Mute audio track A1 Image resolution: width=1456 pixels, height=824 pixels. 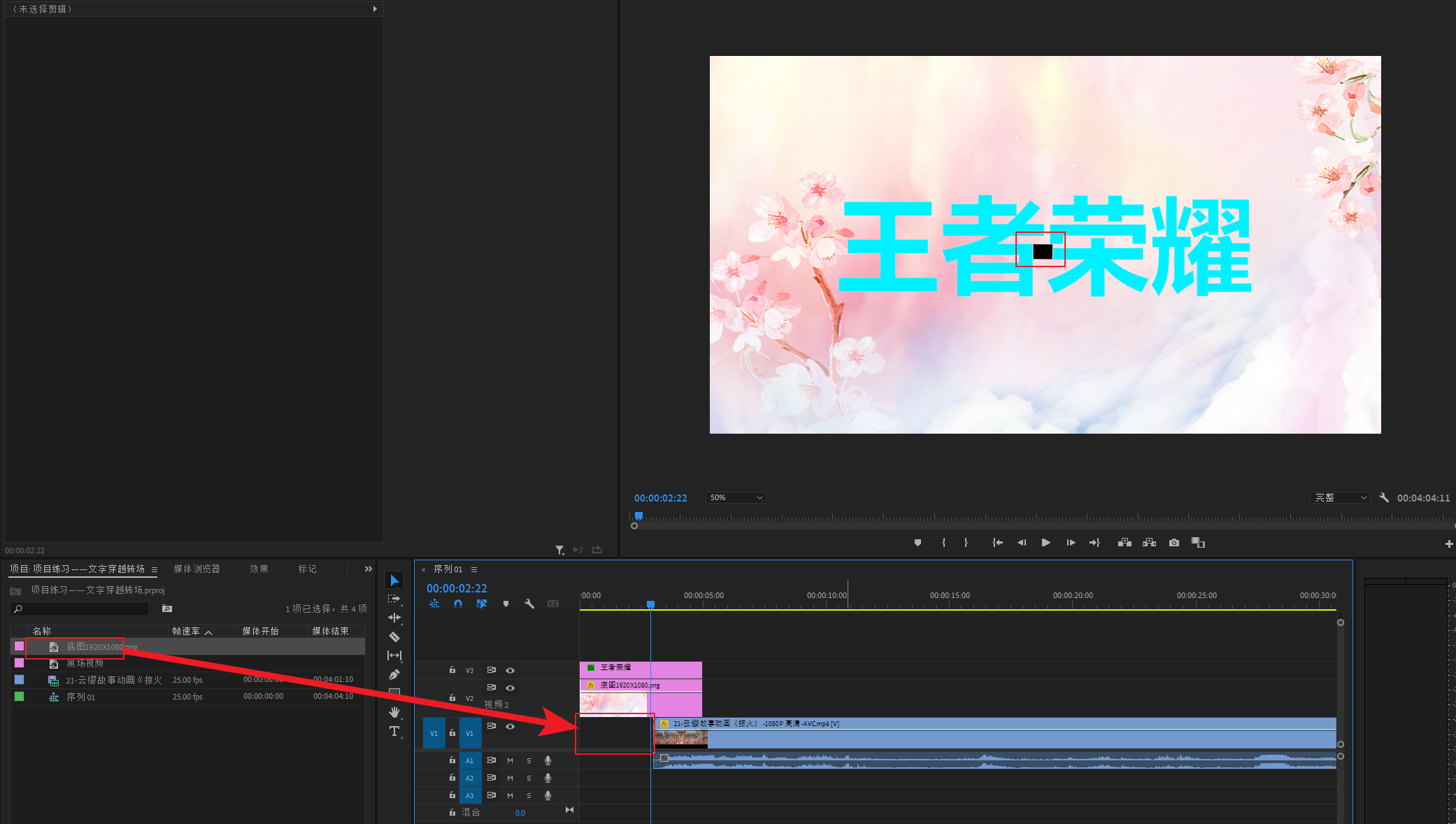click(510, 760)
